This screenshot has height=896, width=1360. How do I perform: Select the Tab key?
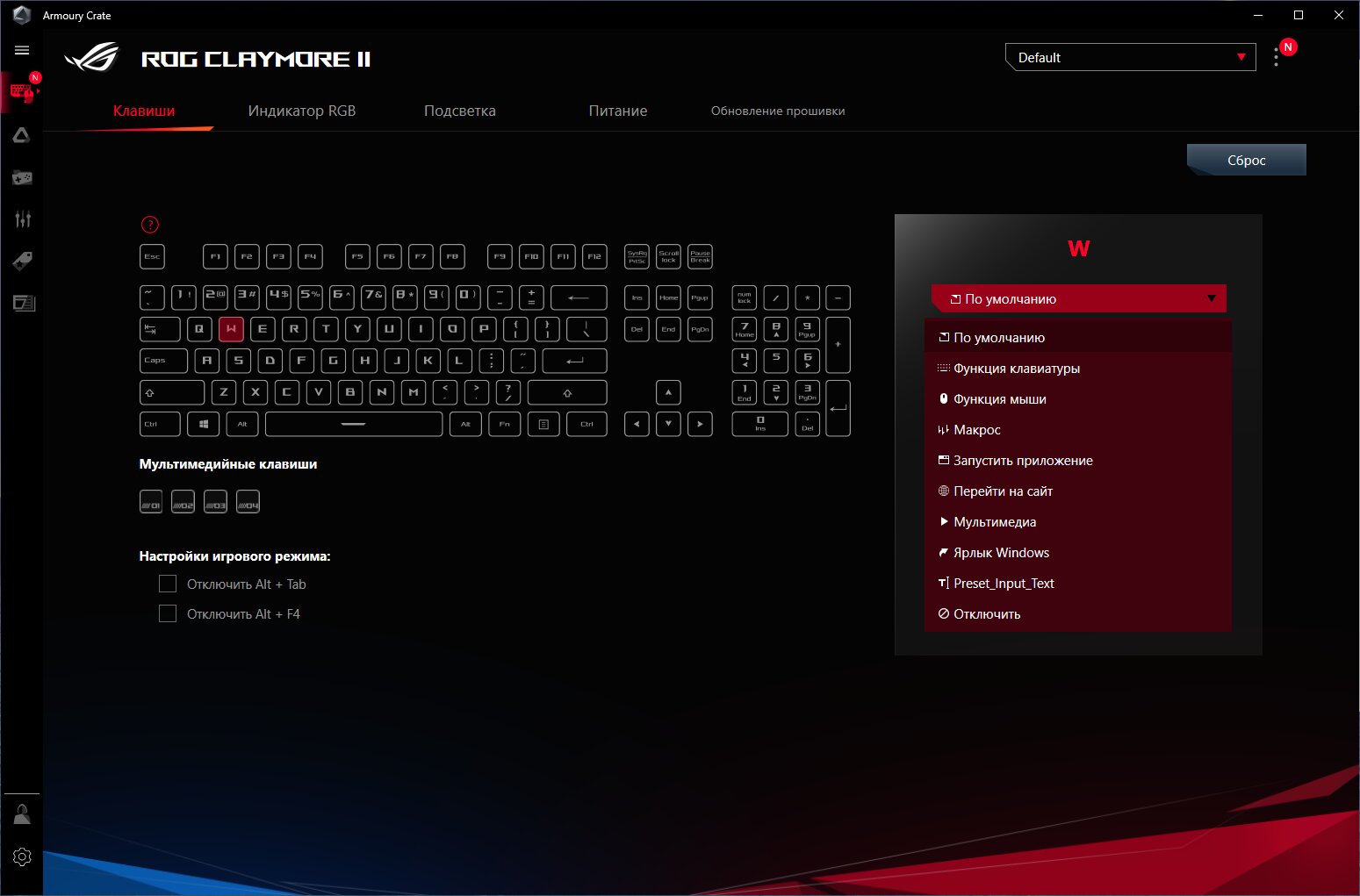click(160, 329)
